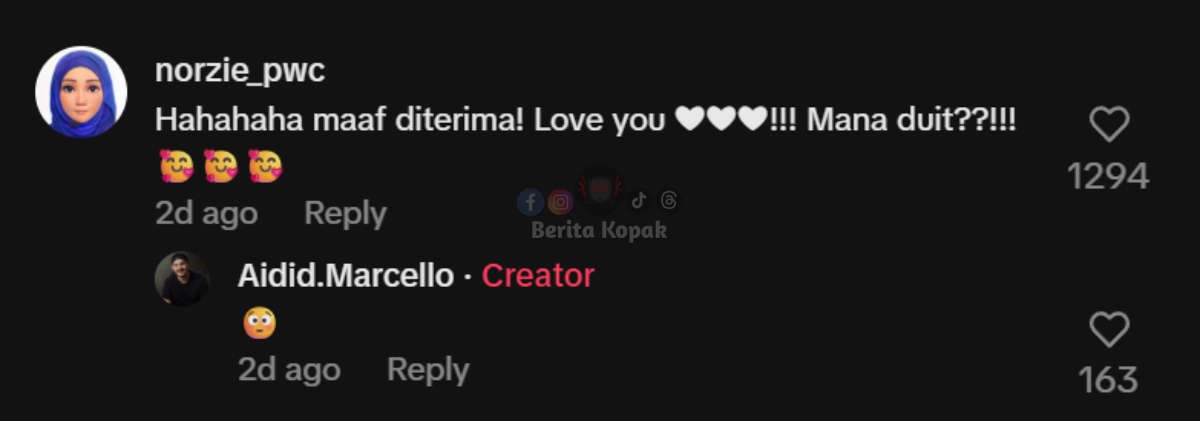
Task: Open Aidid.Marcello's profile photo
Action: tap(182, 278)
